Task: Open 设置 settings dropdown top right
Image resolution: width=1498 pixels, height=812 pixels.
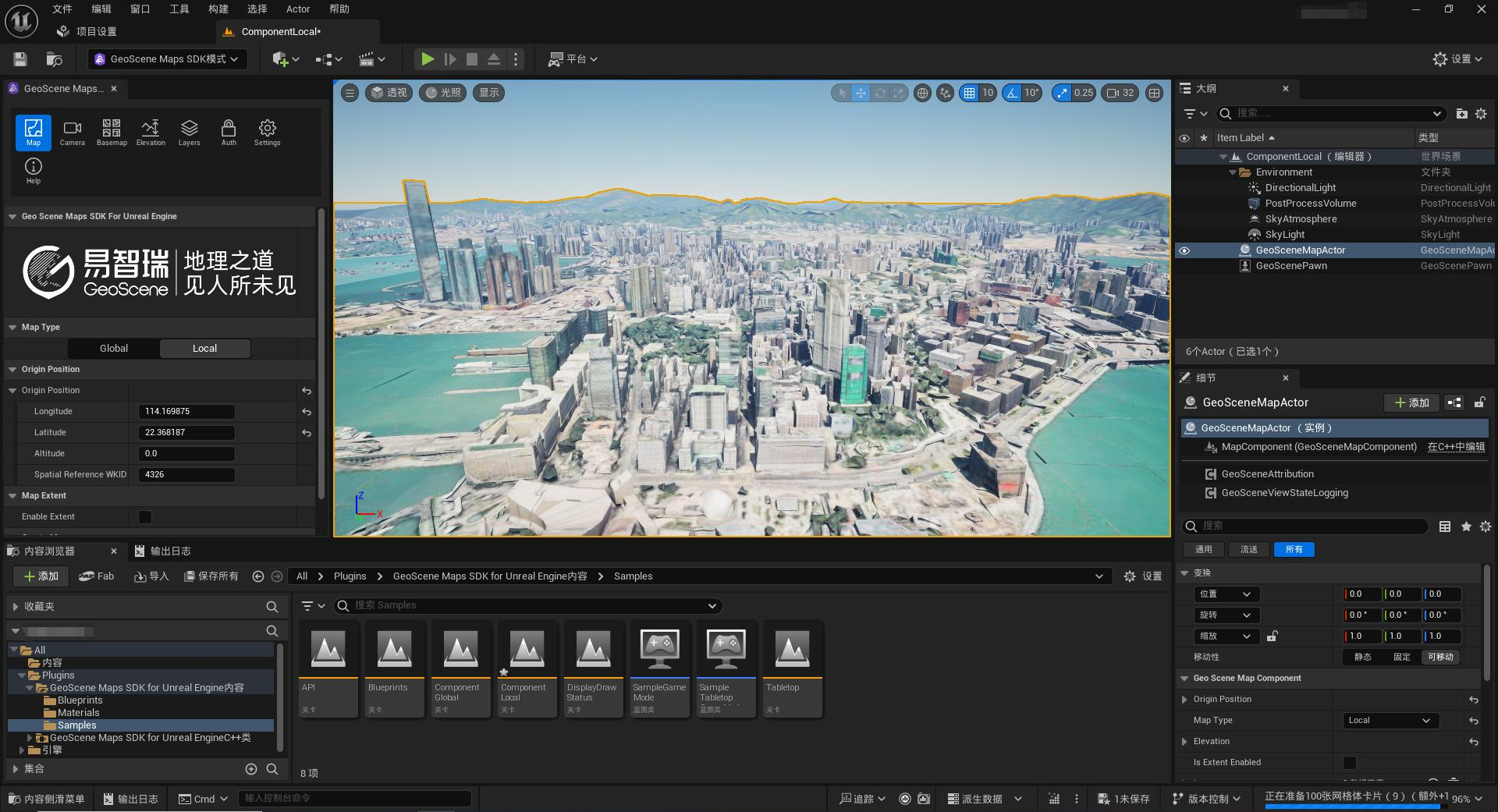Action: [x=1457, y=59]
